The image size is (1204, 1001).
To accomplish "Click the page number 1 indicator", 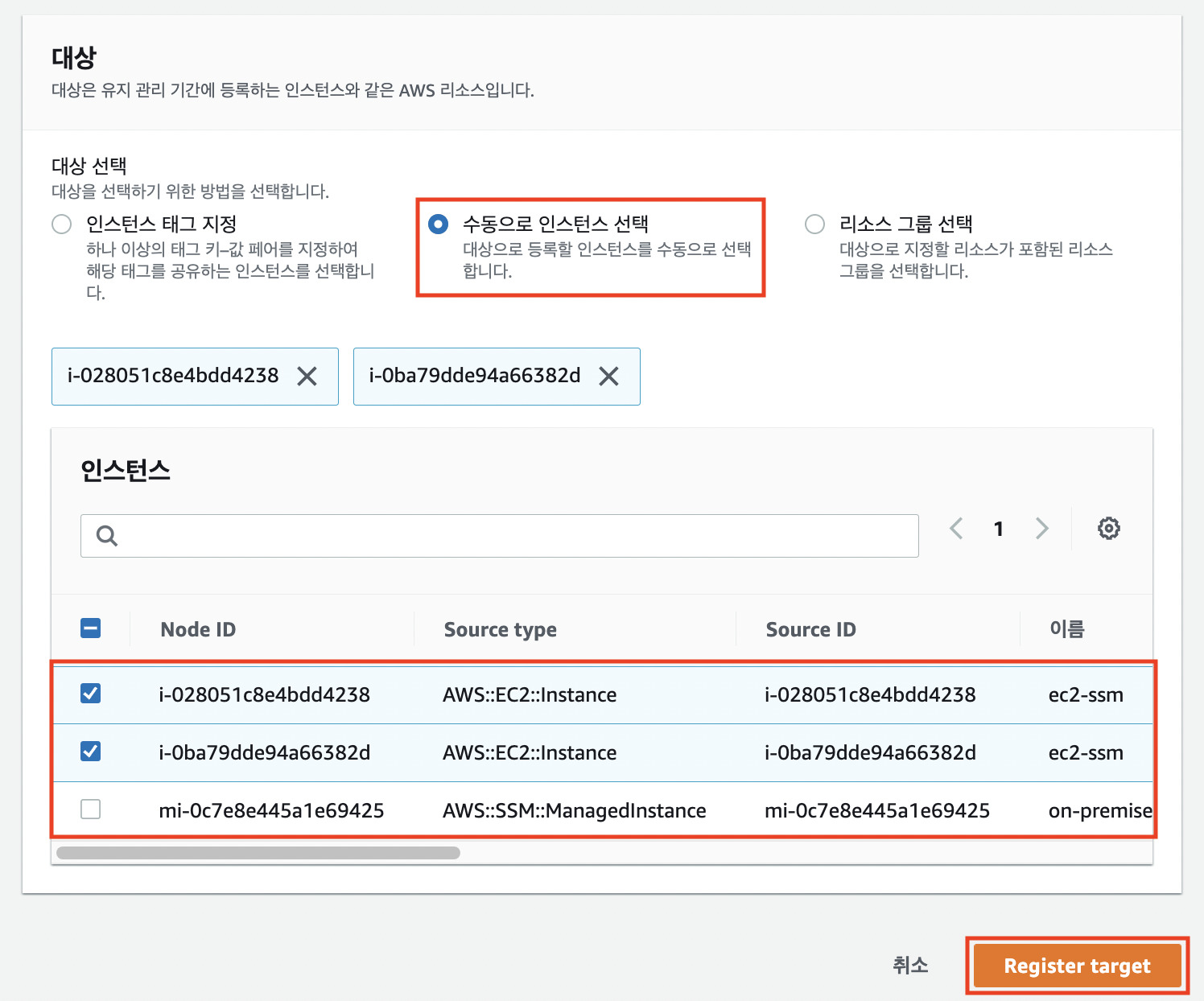I will click(x=998, y=529).
